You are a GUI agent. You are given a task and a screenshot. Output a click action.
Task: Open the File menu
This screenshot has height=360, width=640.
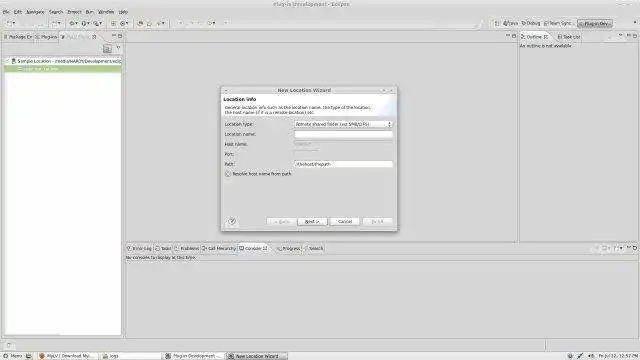coord(6,12)
